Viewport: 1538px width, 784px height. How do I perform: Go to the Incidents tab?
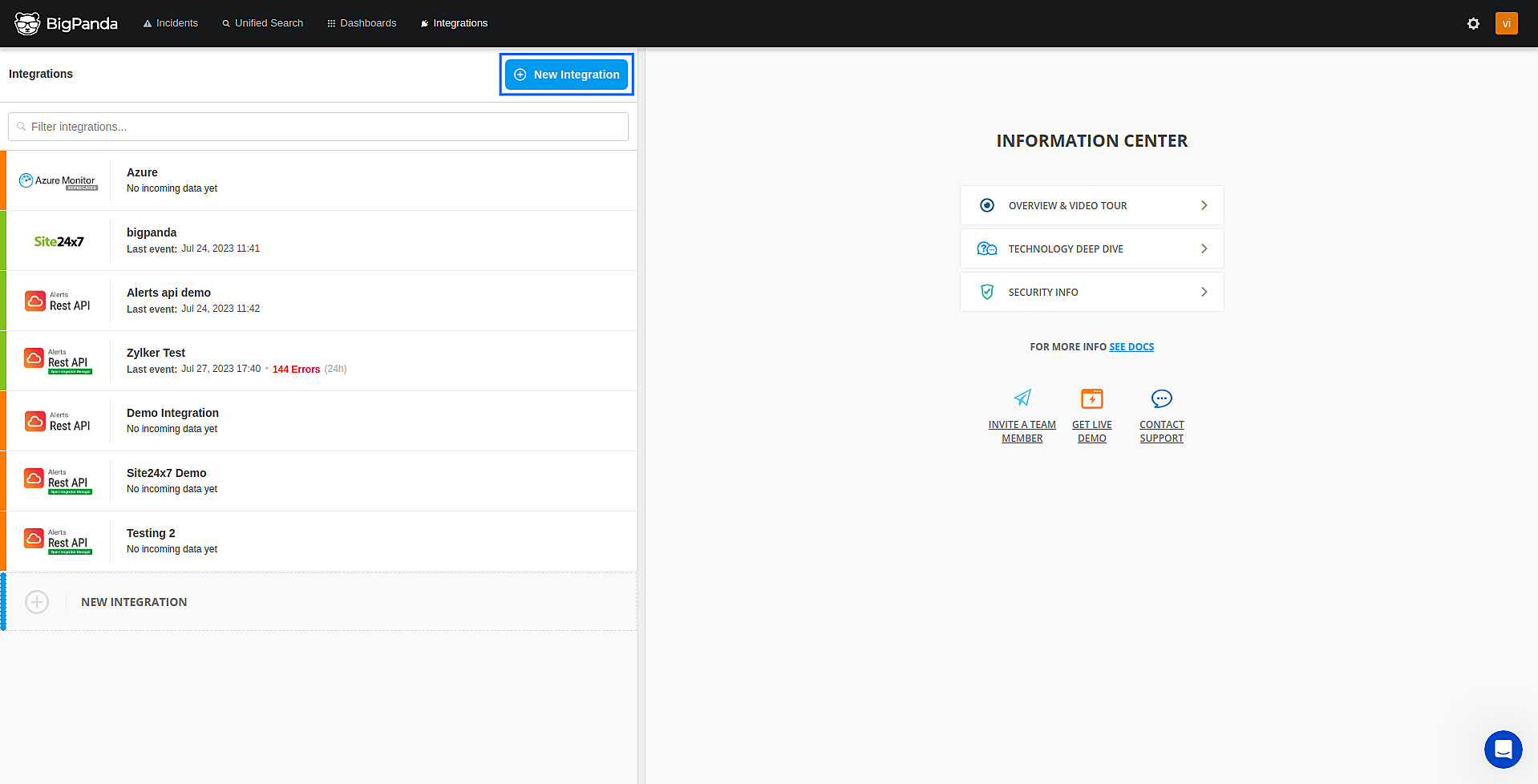(170, 23)
